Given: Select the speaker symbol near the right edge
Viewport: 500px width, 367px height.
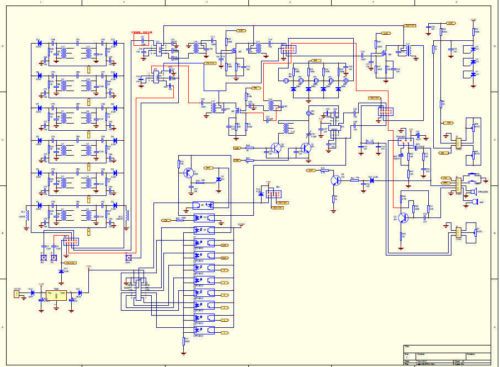Looking at the screenshot, I should (473, 192).
